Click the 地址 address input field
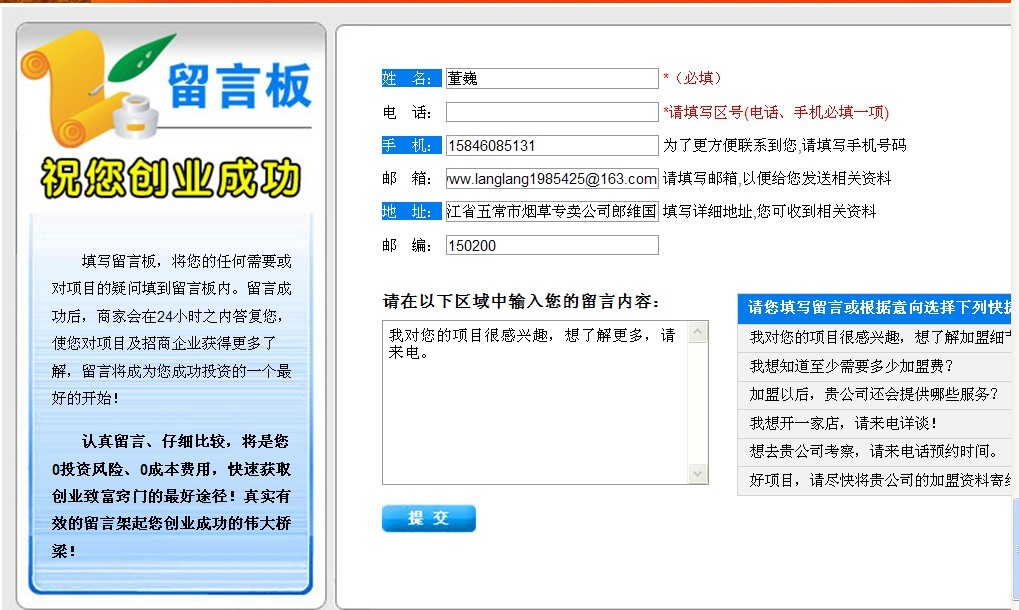Screen dimensions: 1019x610 coord(552,212)
